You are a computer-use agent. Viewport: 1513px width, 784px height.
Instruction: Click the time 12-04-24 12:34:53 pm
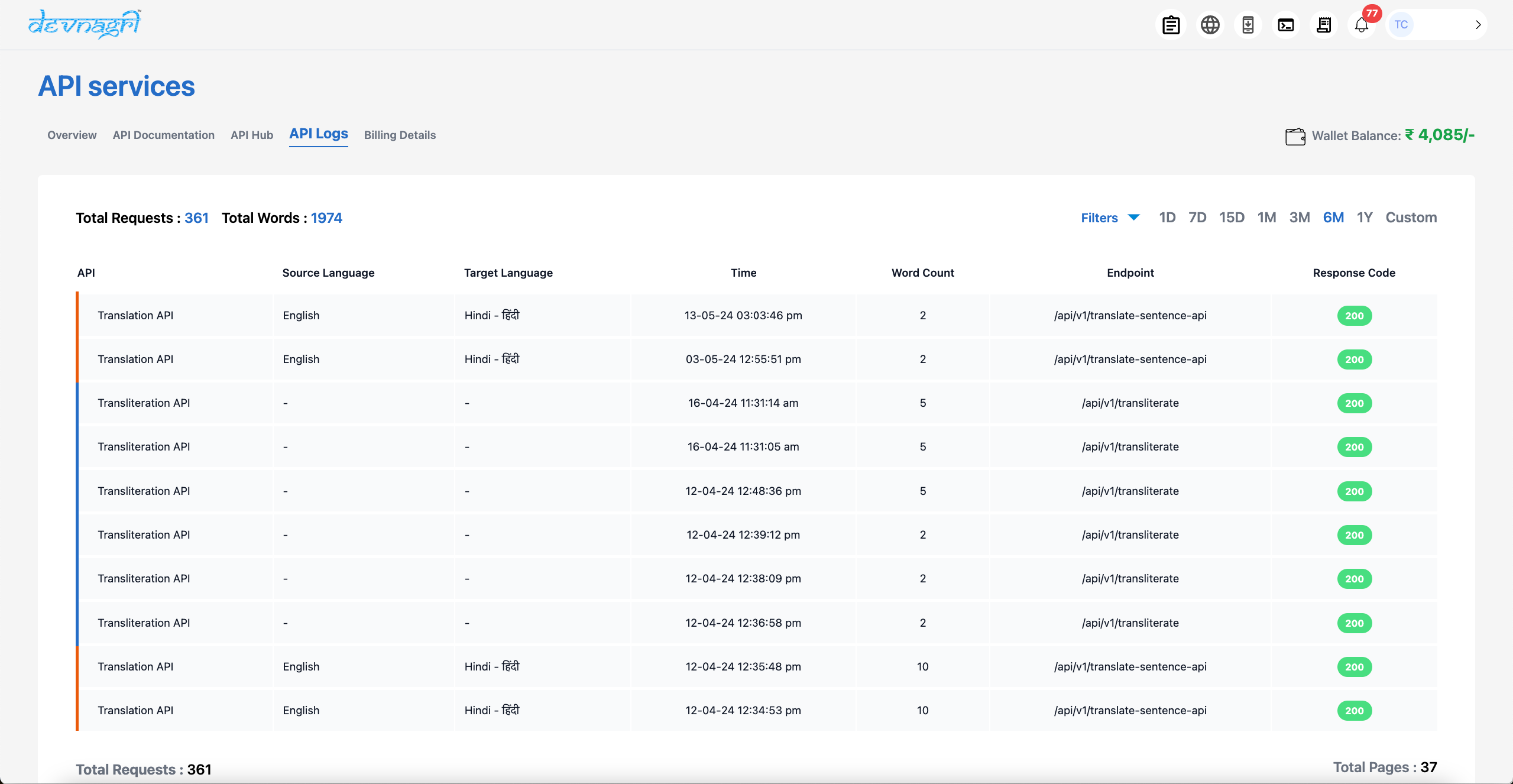[x=743, y=710]
